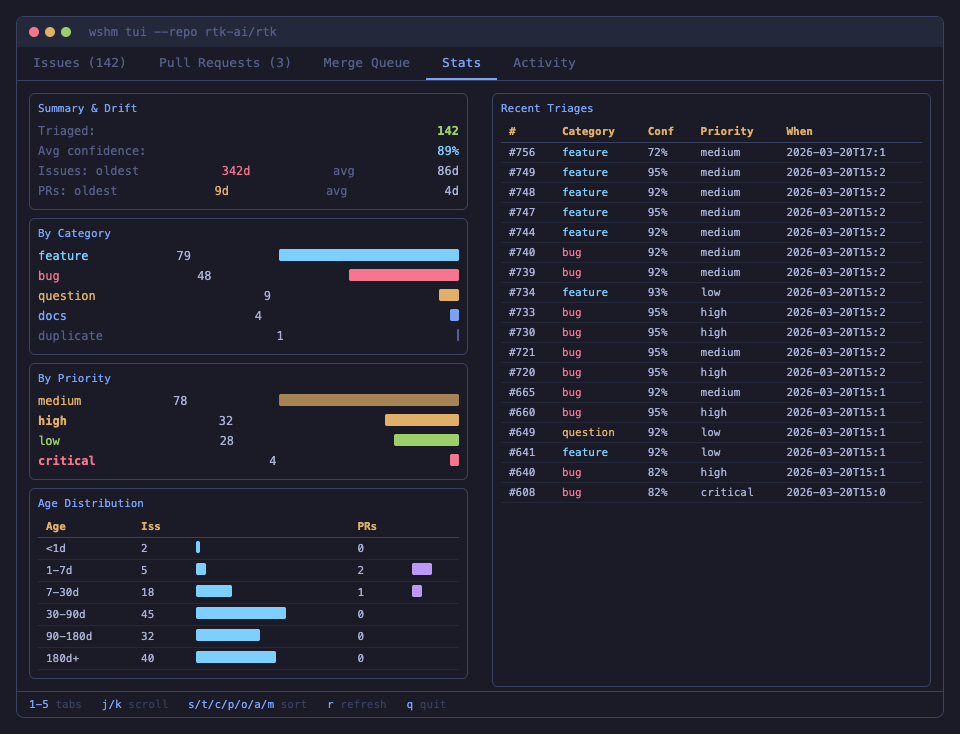Click the bug category bar
960x734 pixels.
click(x=403, y=275)
